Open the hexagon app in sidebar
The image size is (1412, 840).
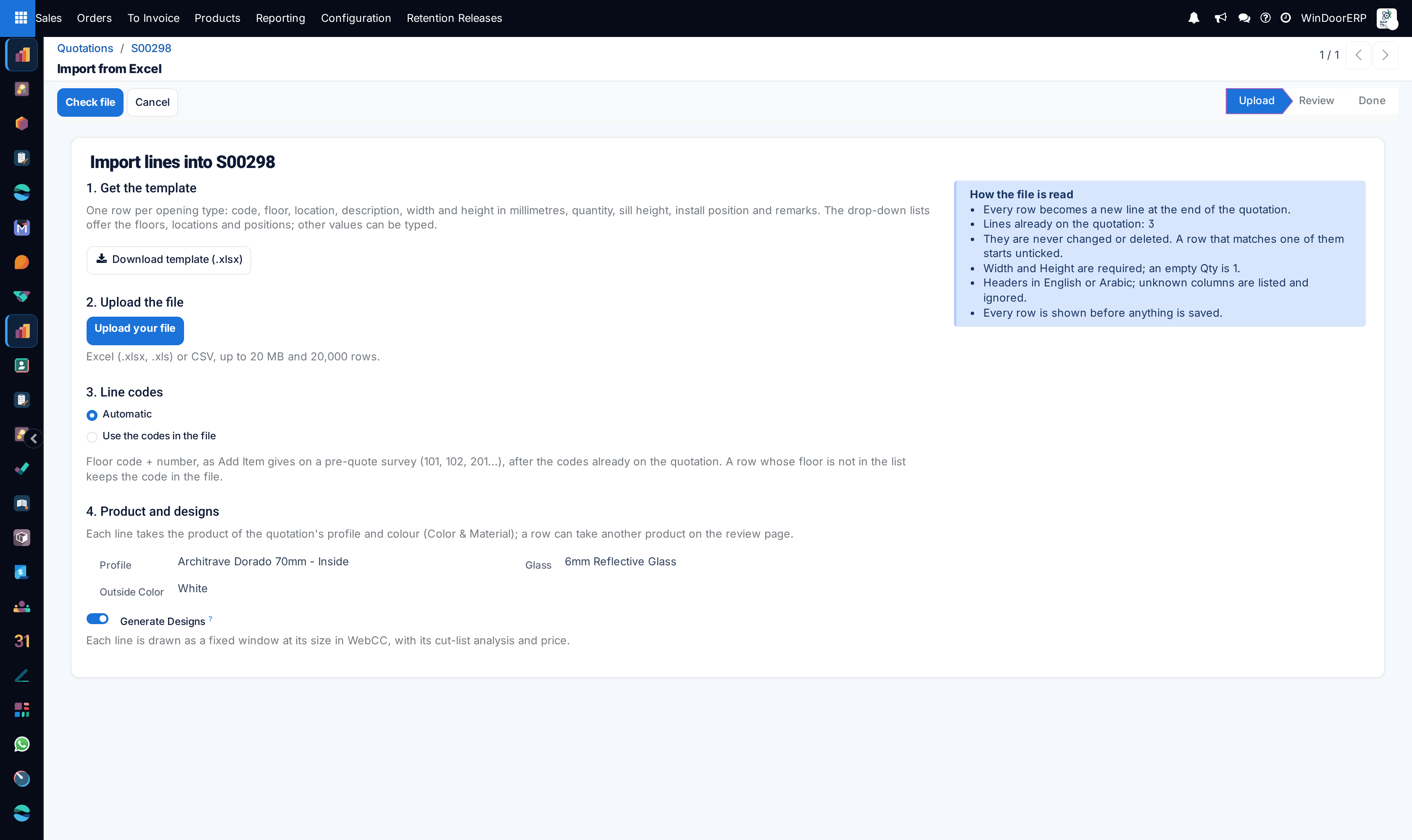click(x=21, y=123)
